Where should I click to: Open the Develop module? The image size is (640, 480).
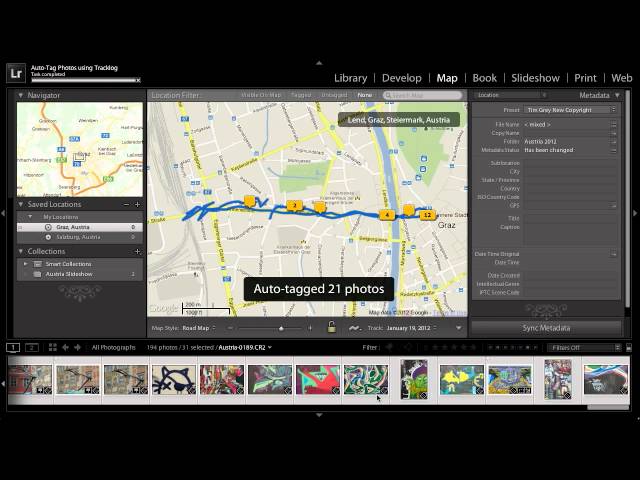tap(402, 78)
